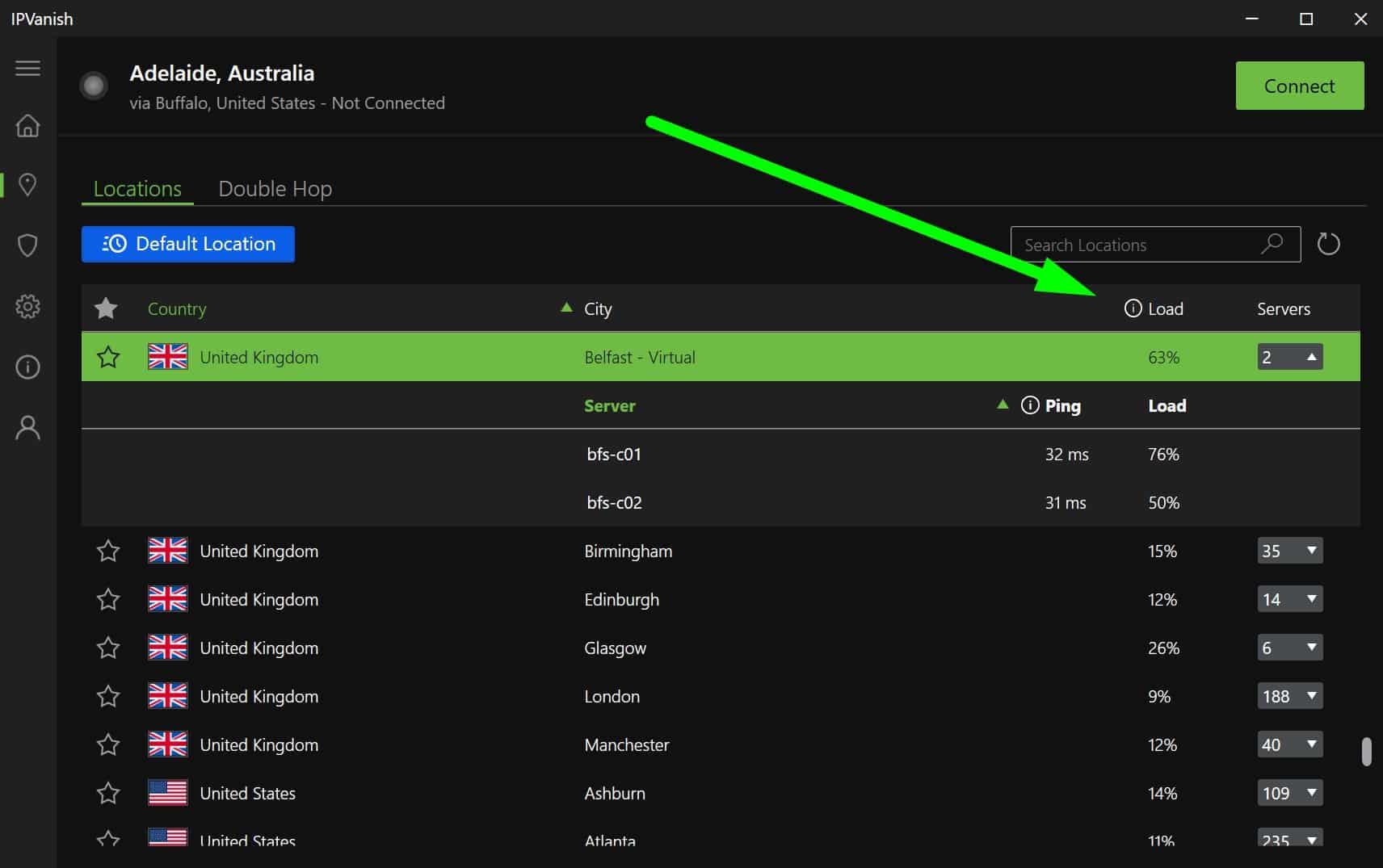Screen dimensions: 1383x868
Task: Sort sub-table by bold Load header
Action: tap(1167, 405)
